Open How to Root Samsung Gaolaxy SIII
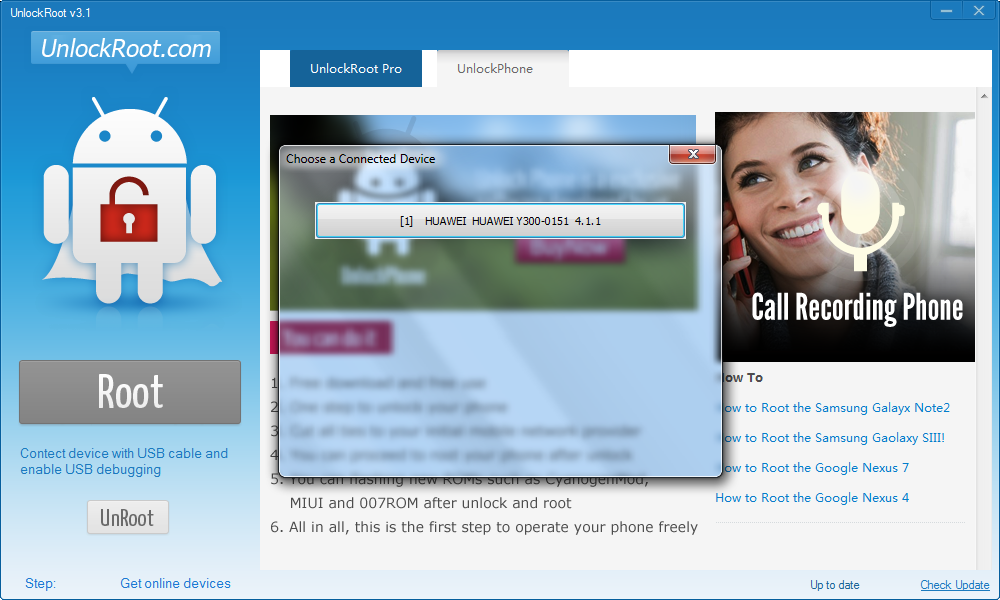Image resolution: width=1000 pixels, height=600 pixels. point(830,437)
